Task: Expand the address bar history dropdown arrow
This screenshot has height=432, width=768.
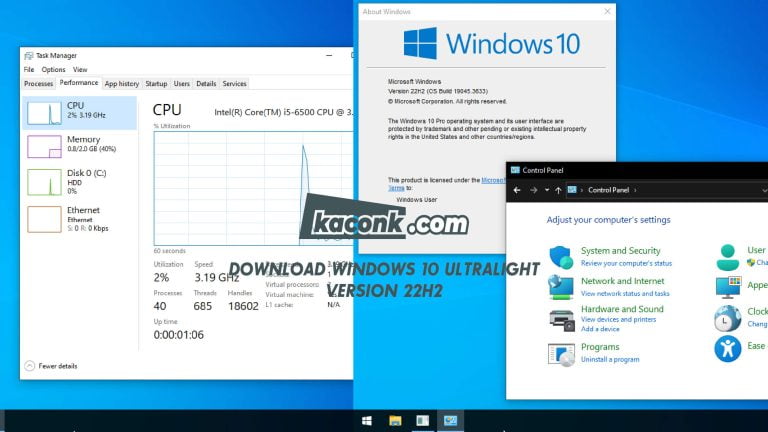Action: pyautogui.click(x=765, y=190)
